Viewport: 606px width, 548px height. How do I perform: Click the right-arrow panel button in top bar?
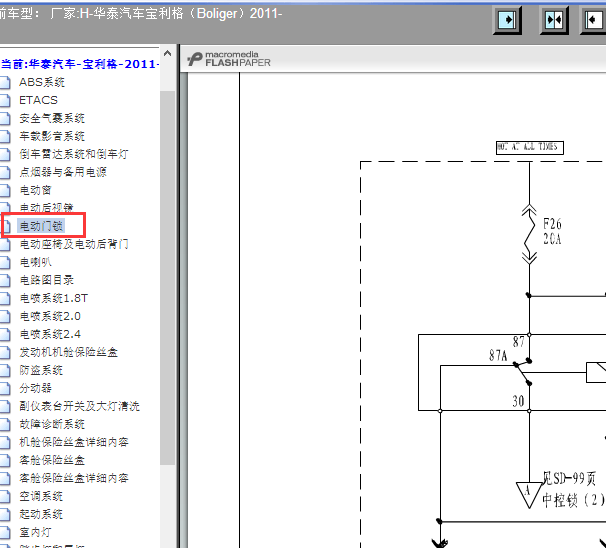click(507, 20)
